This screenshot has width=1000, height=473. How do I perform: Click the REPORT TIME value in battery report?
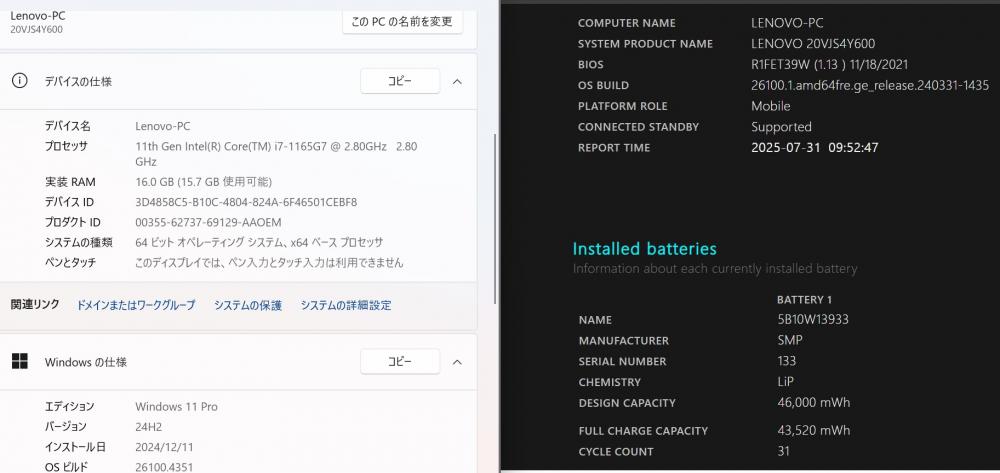click(x=814, y=147)
